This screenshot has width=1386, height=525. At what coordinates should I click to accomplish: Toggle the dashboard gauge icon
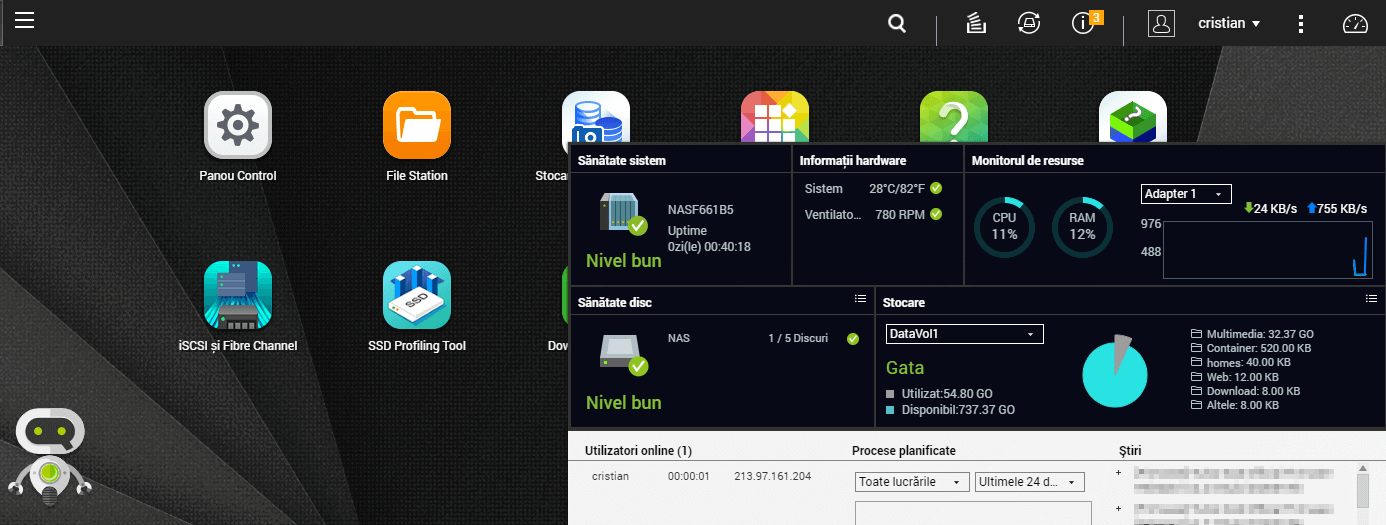1354,23
